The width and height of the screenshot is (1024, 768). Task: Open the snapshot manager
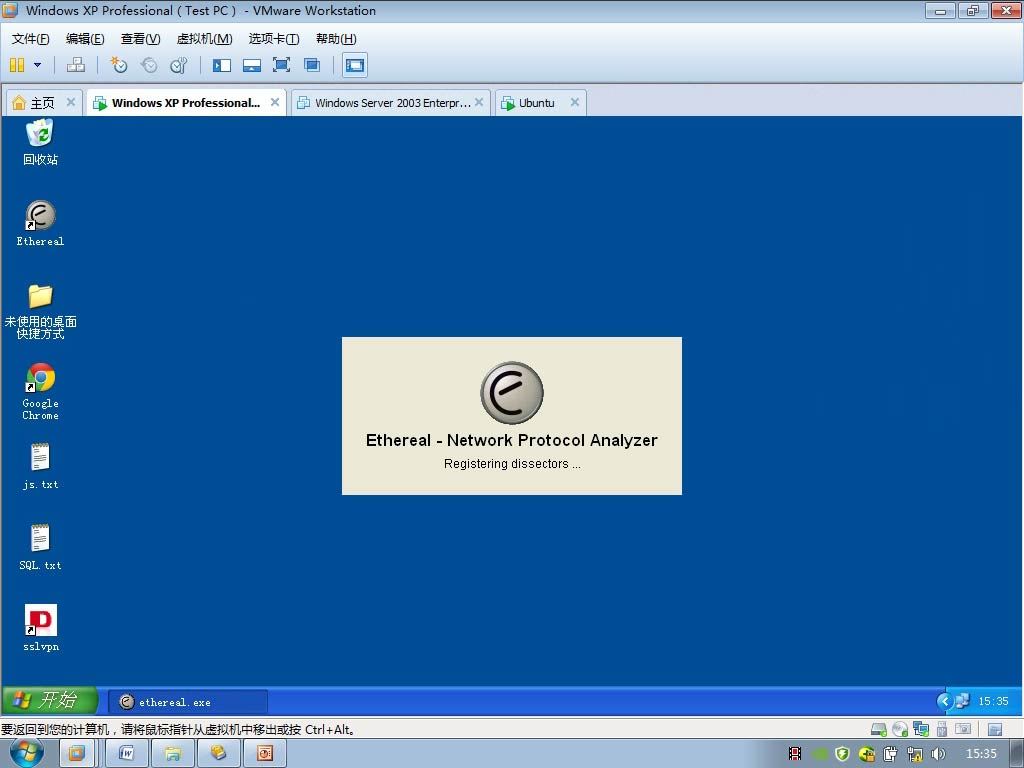coord(179,65)
